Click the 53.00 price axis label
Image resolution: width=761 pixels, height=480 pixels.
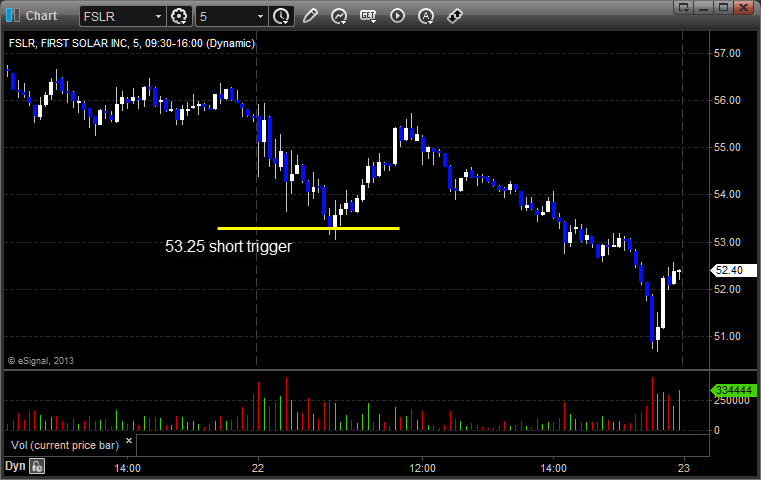(x=727, y=242)
